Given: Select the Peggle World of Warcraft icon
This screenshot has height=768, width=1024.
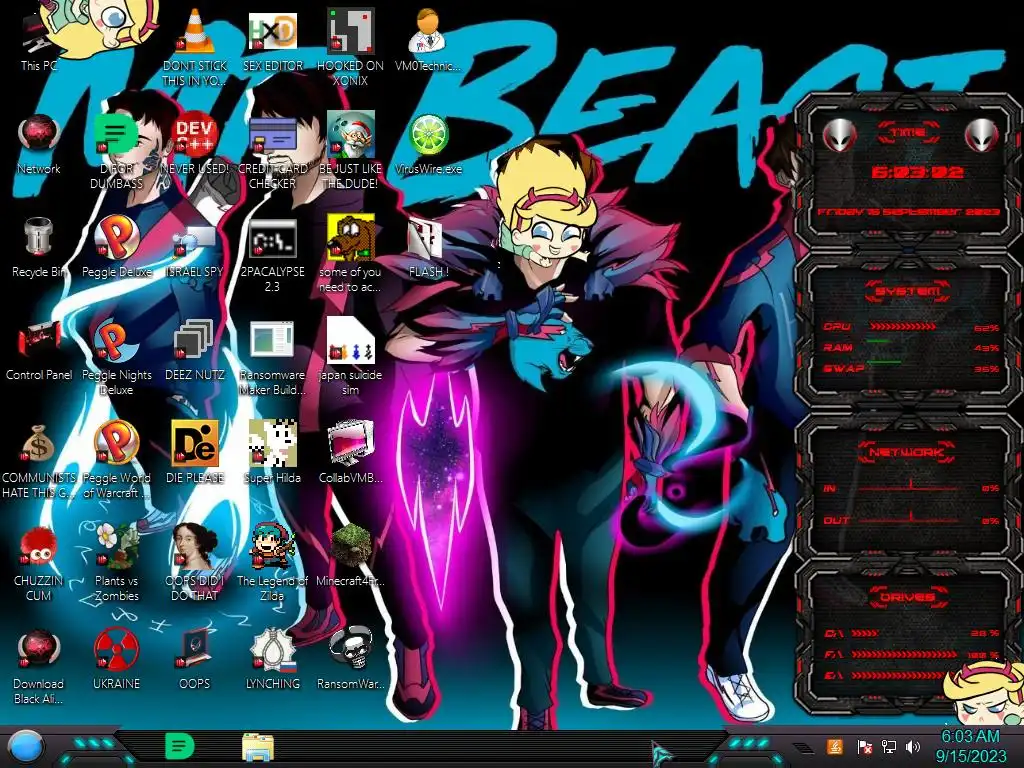Looking at the screenshot, I should point(116,460).
